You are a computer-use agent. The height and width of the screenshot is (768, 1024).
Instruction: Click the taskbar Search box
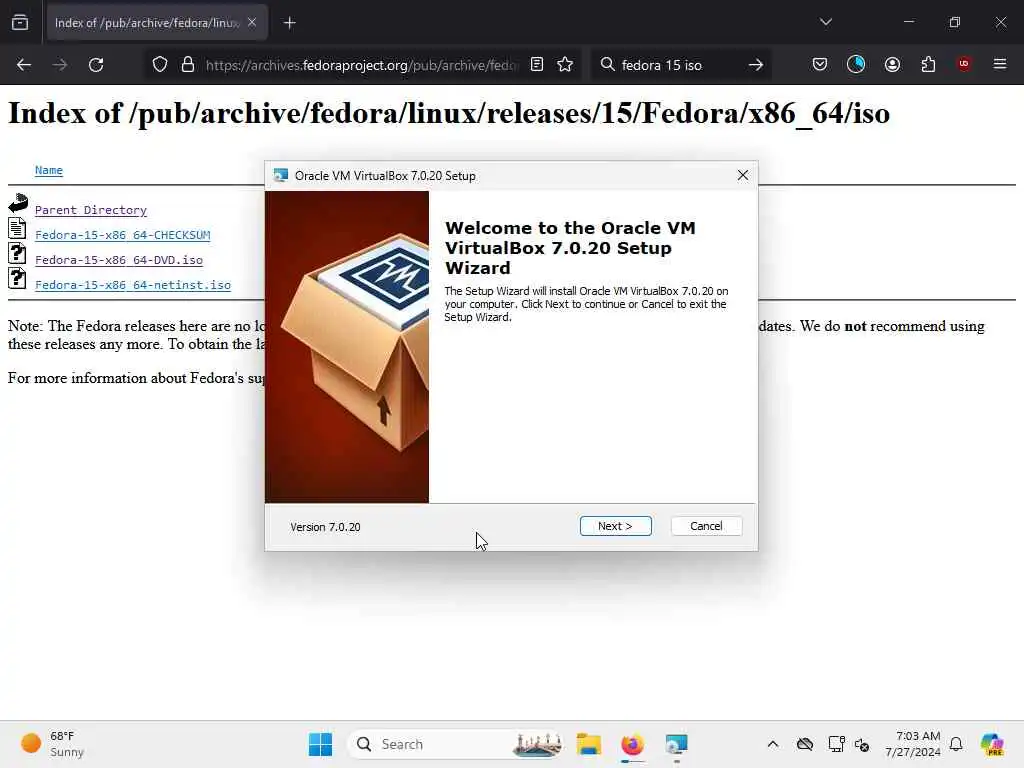(456, 744)
